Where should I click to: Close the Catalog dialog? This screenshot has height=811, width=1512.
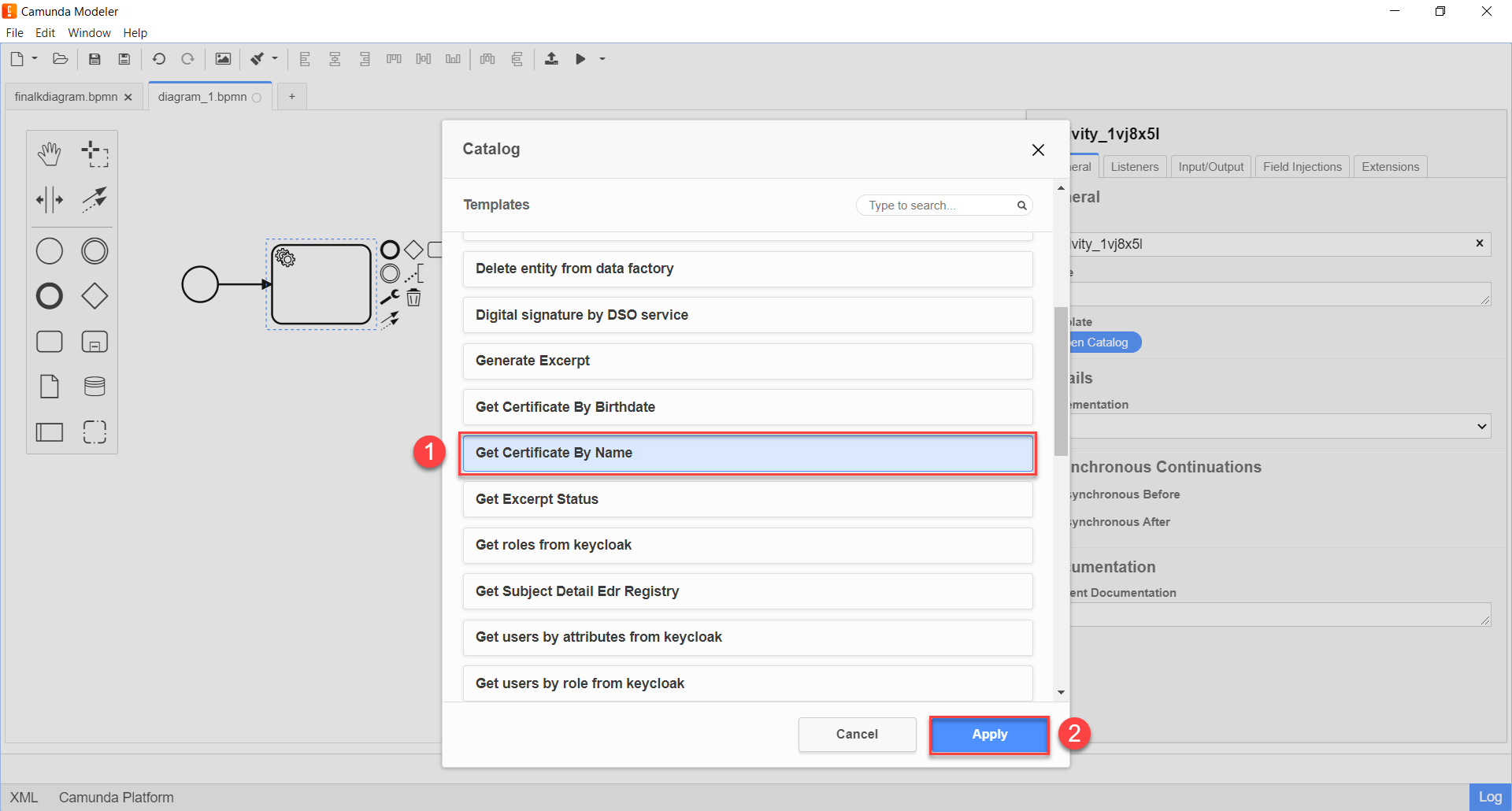coord(1038,150)
